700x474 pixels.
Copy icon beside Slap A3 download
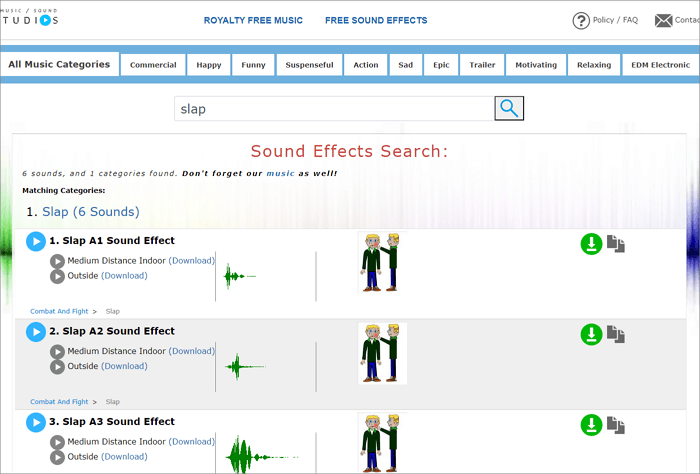coord(616,425)
